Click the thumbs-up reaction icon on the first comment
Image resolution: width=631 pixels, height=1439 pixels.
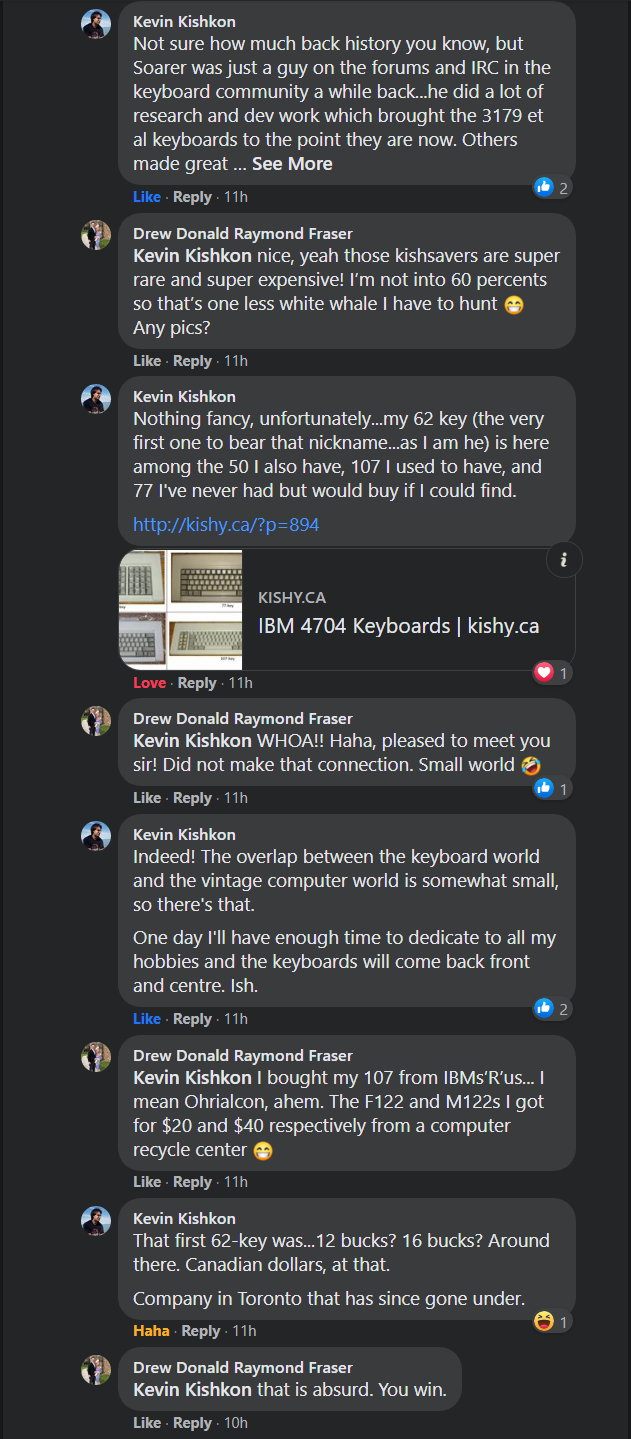tap(544, 186)
